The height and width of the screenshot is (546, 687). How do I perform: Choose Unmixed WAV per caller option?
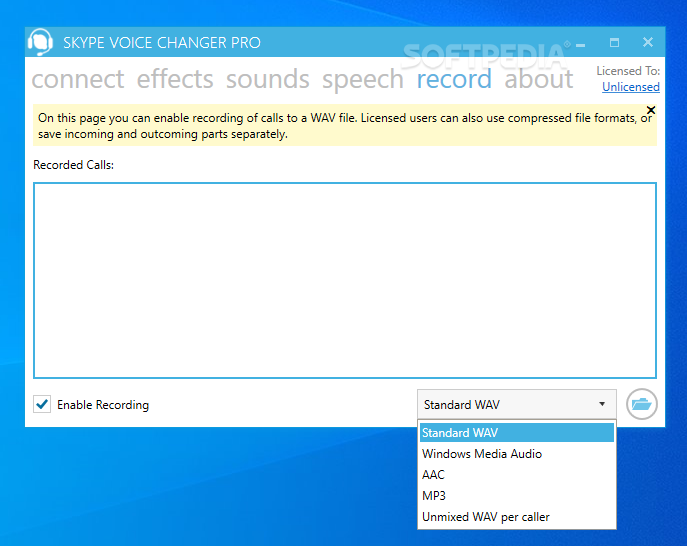pyautogui.click(x=517, y=517)
